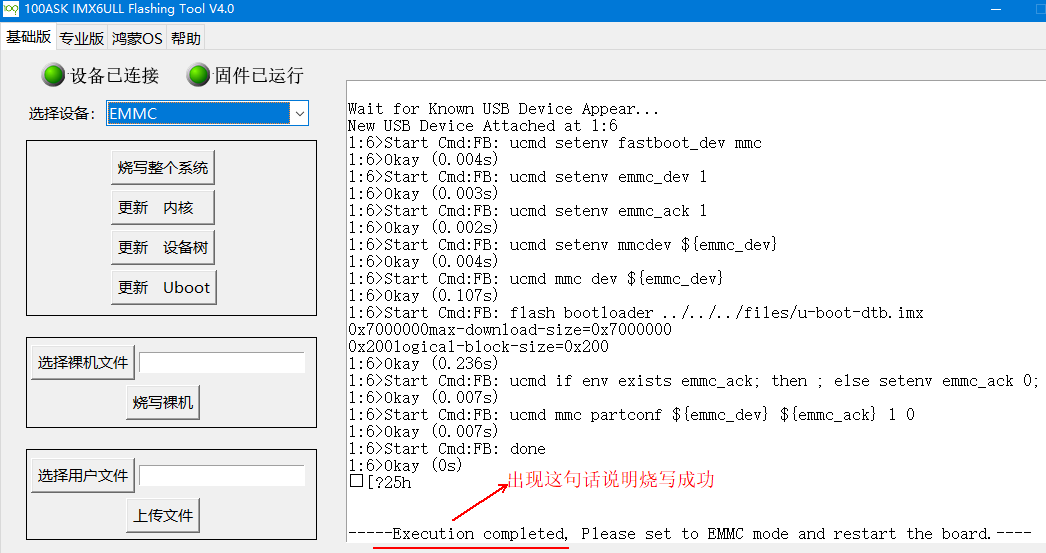
Task: Minimize the flashing tool window
Action: [996, 9]
